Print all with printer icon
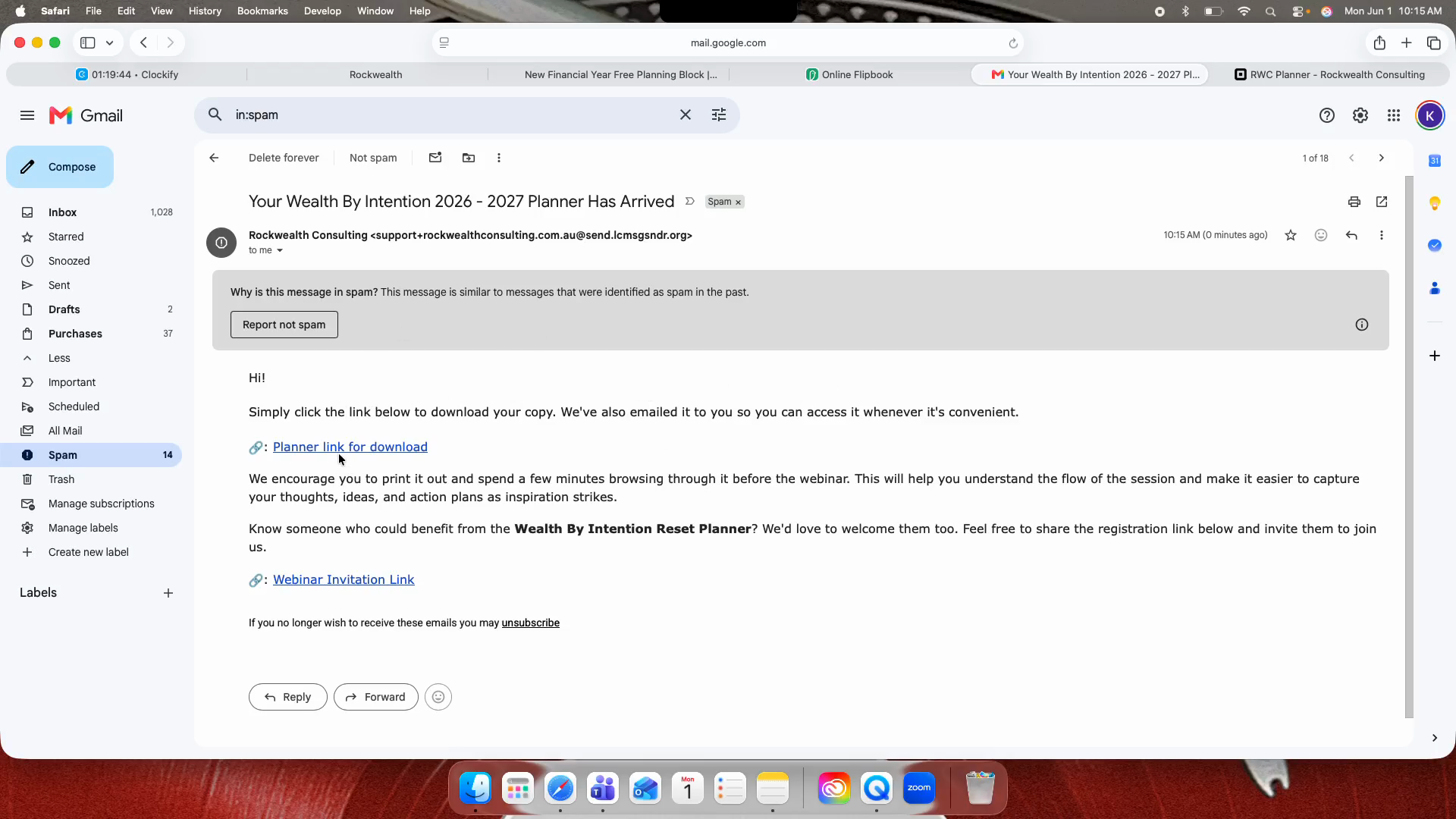This screenshot has width=1456, height=819. coord(1354,202)
